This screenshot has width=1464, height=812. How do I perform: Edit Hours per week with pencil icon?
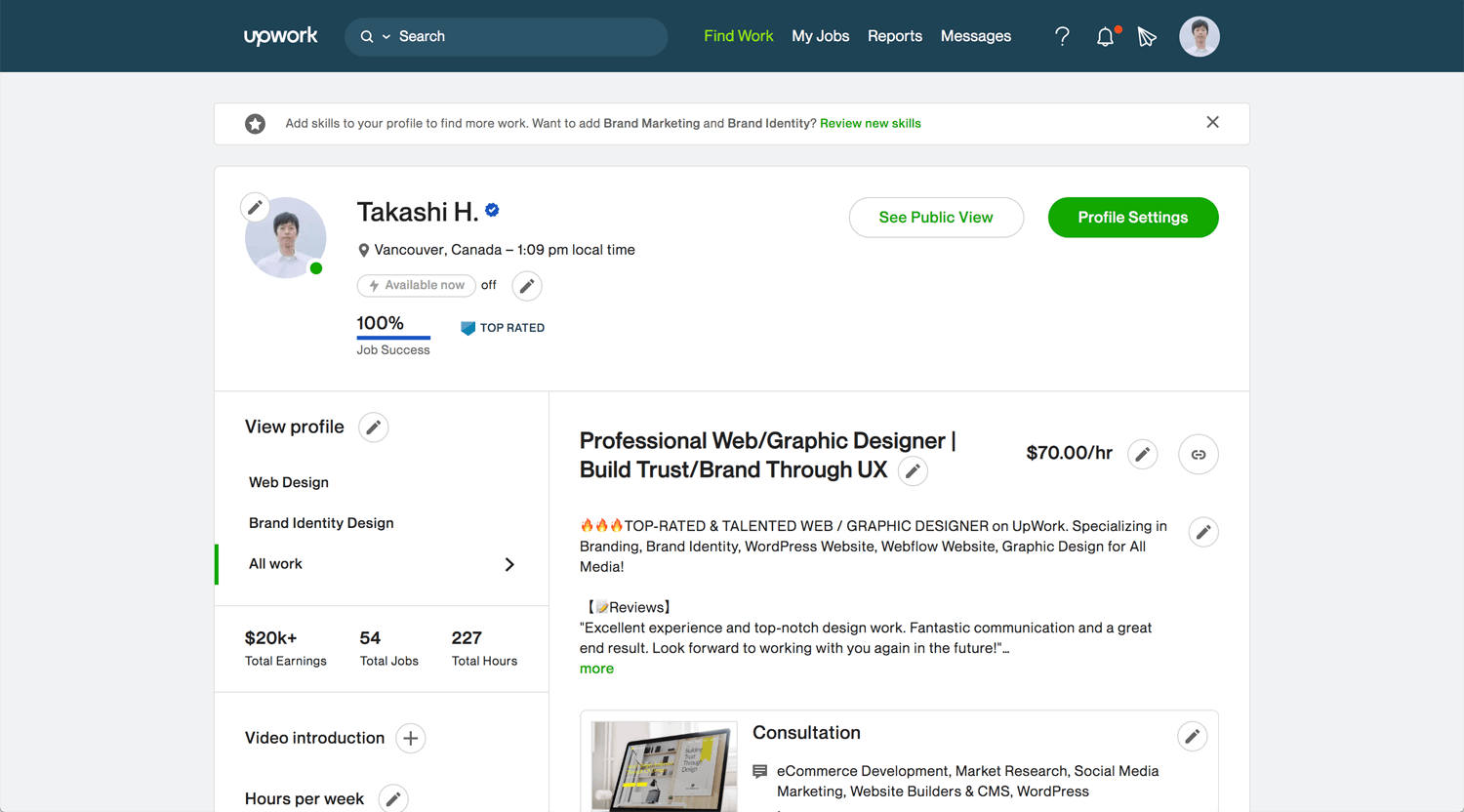(x=393, y=799)
